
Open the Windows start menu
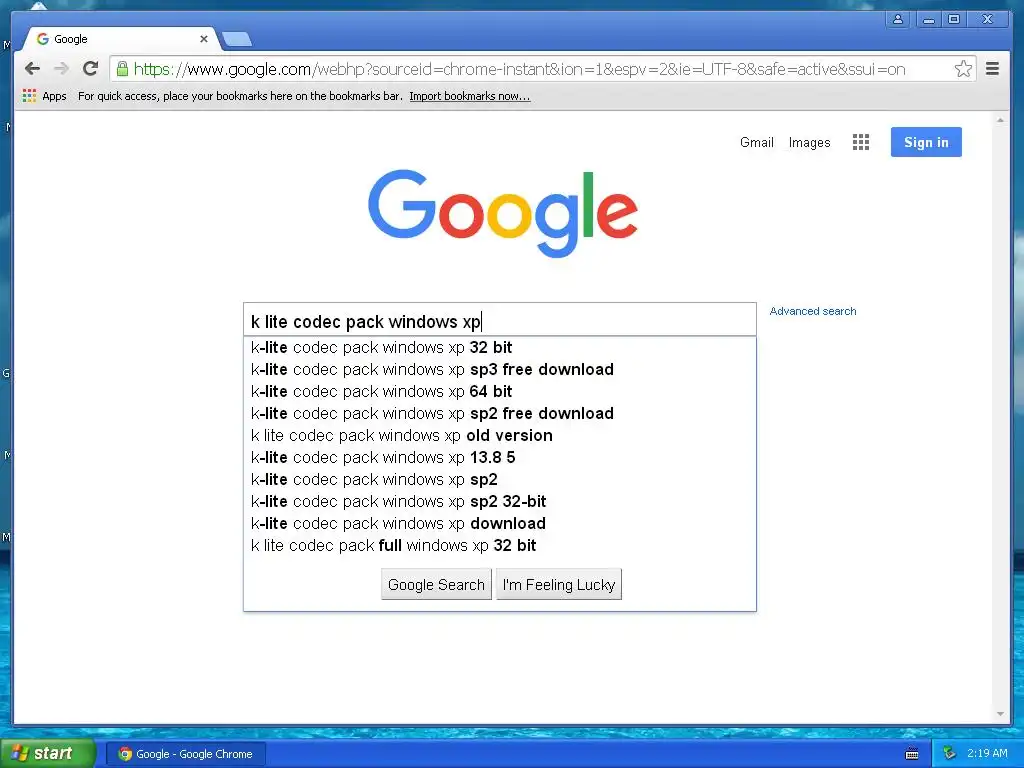(x=48, y=753)
